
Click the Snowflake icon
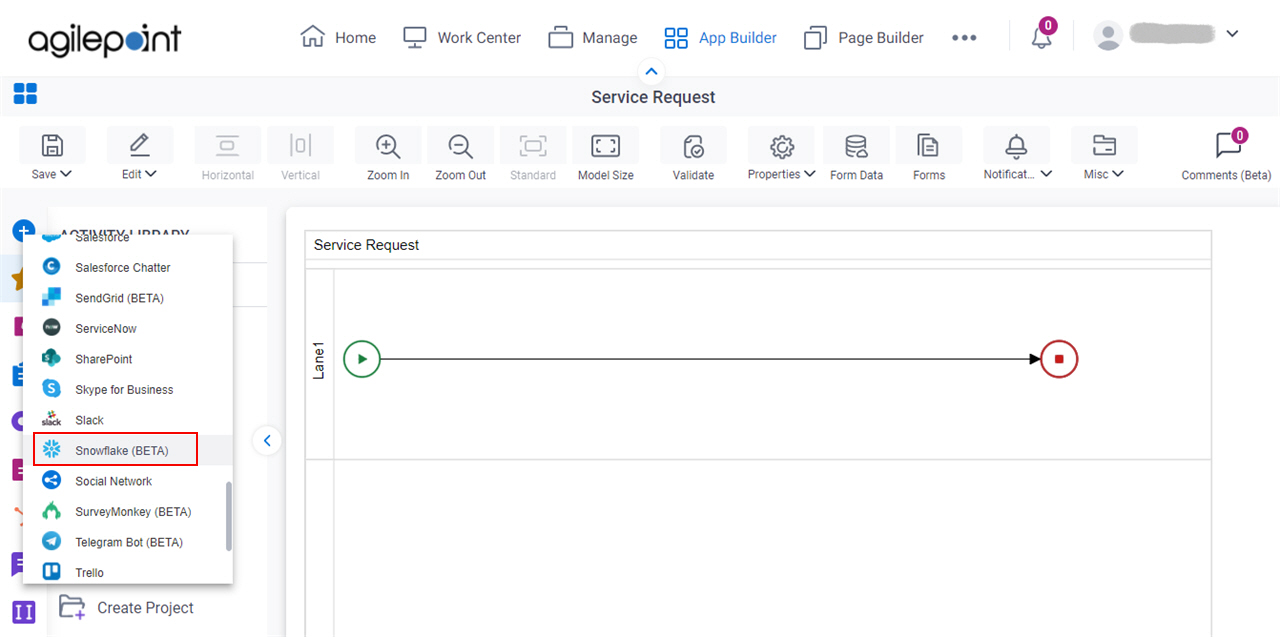click(52, 450)
